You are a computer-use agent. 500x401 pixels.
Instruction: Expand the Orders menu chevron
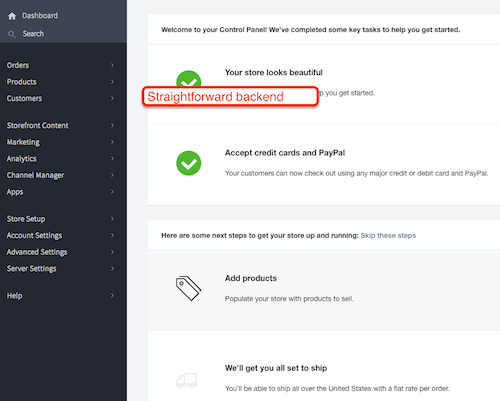tap(112, 65)
